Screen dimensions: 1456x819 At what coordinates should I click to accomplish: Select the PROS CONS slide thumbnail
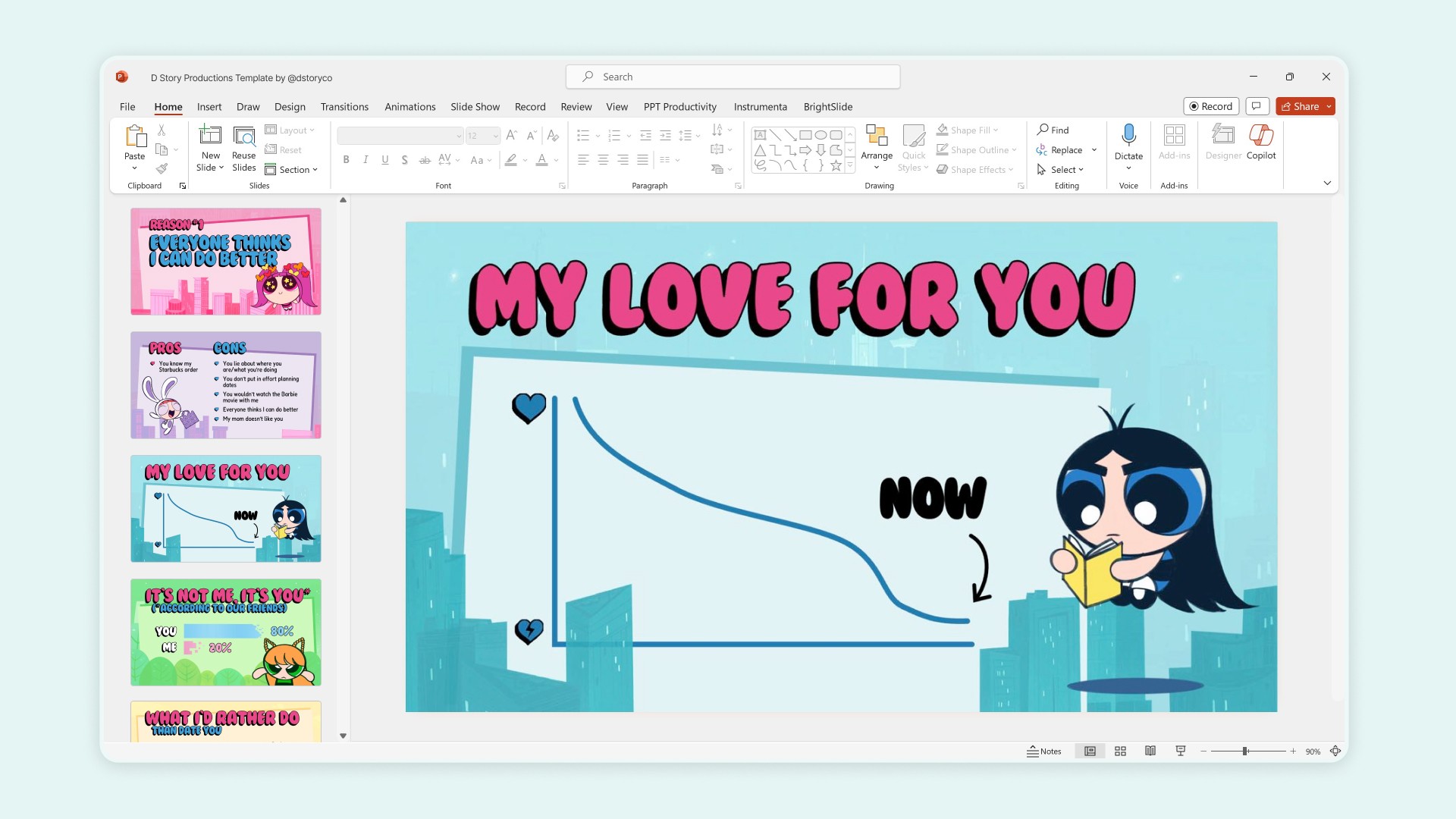tap(226, 385)
